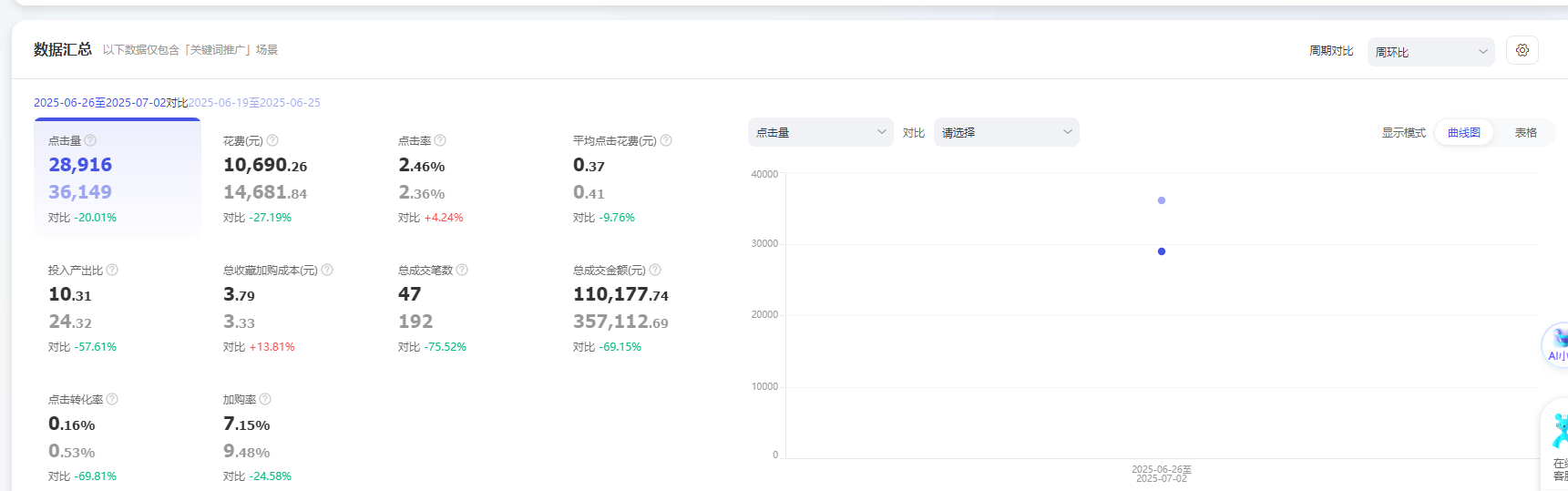Screen dimensions: 1568x491
Task: Click help icon beside 加购率
Action: [265, 400]
